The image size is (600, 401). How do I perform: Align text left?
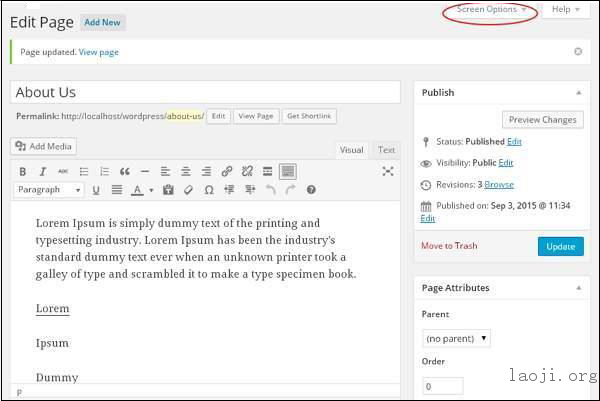[165, 171]
